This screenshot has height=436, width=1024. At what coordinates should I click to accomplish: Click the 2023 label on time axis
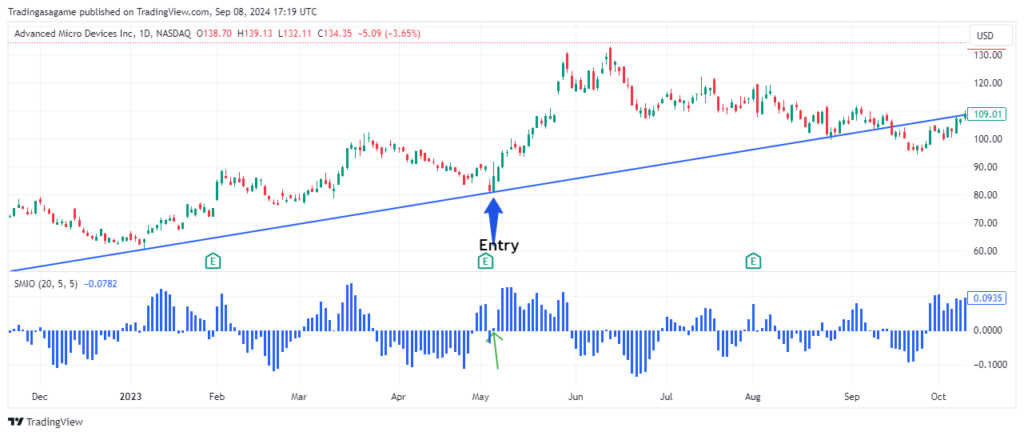click(131, 396)
